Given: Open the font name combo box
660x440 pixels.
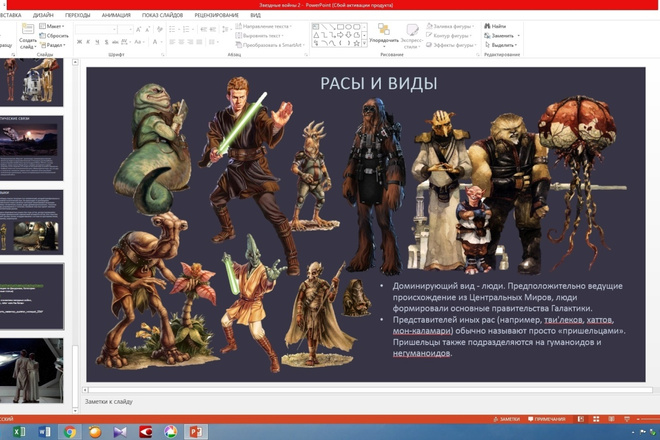Looking at the screenshot, I should (x=96, y=29).
